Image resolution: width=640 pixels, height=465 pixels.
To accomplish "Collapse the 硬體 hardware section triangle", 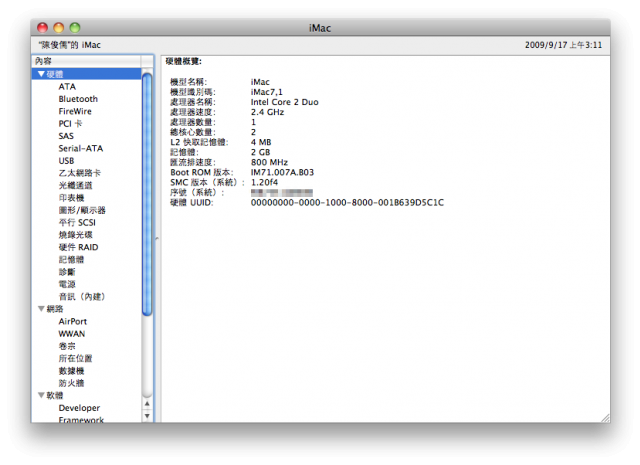I will (41, 74).
